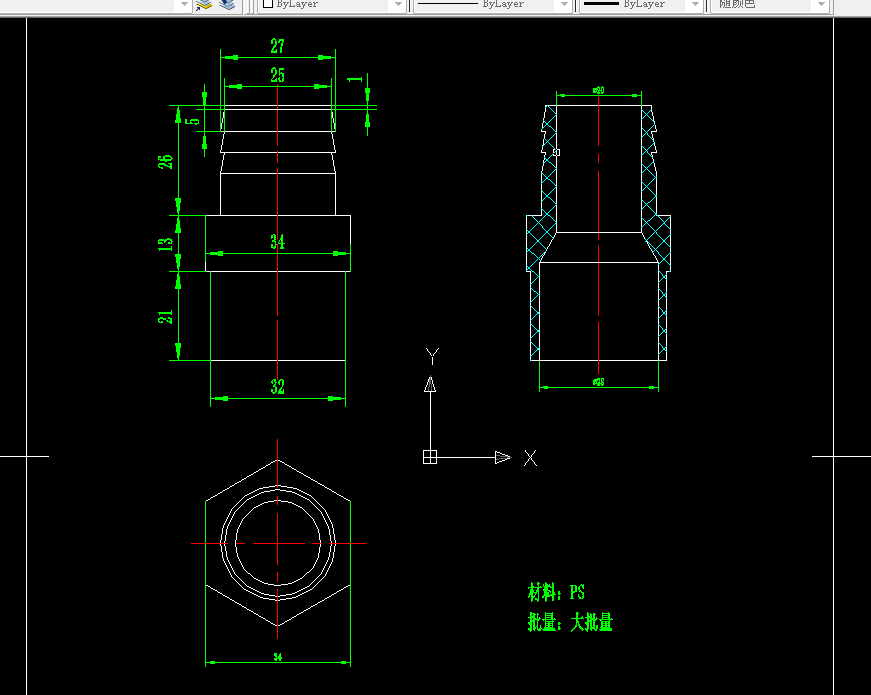871x695 pixels.
Task: Select the dimension text 27
Action: [x=277, y=45]
